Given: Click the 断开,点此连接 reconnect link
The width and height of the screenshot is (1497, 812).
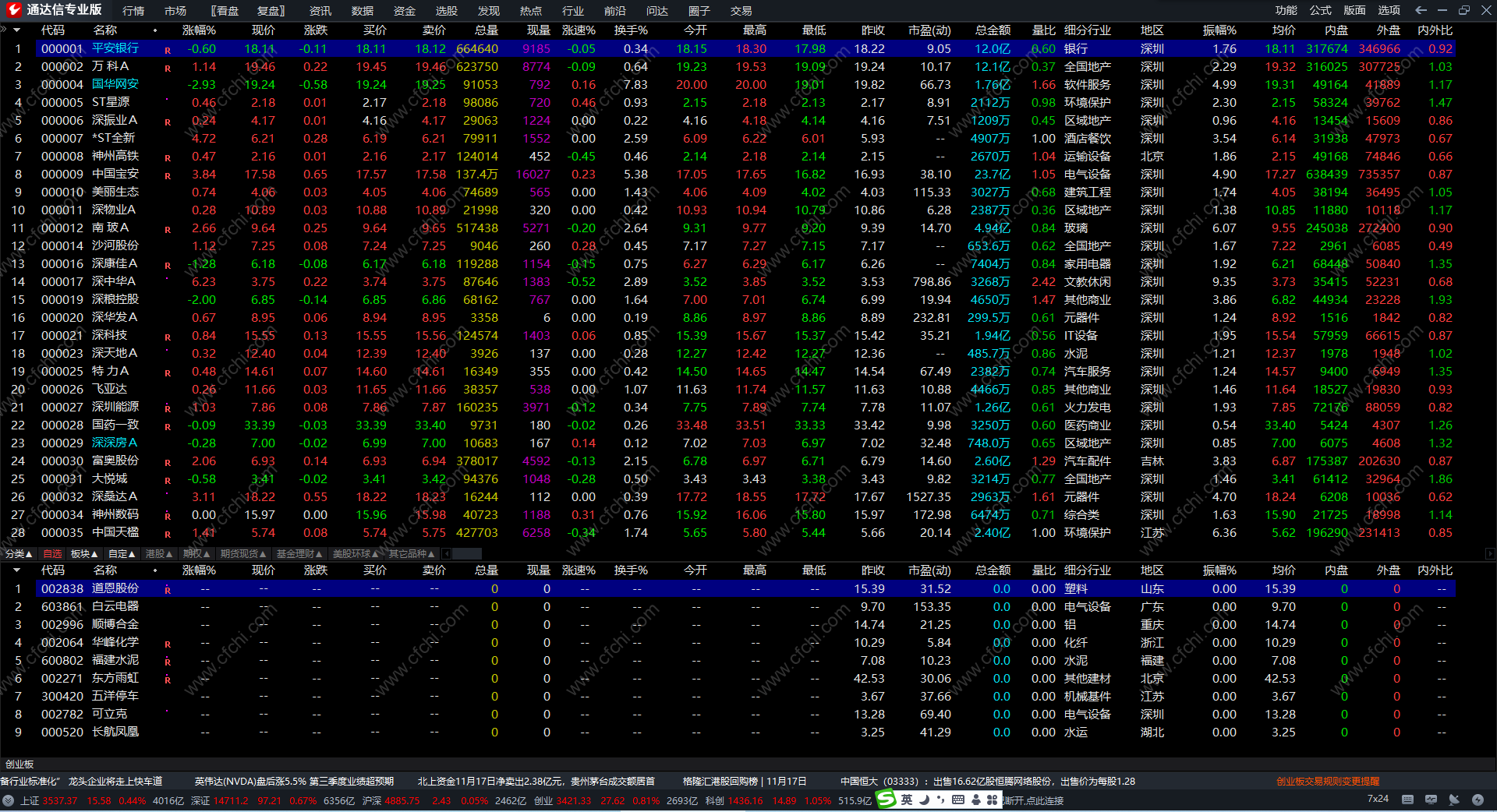Looking at the screenshot, I should coord(1034,800).
